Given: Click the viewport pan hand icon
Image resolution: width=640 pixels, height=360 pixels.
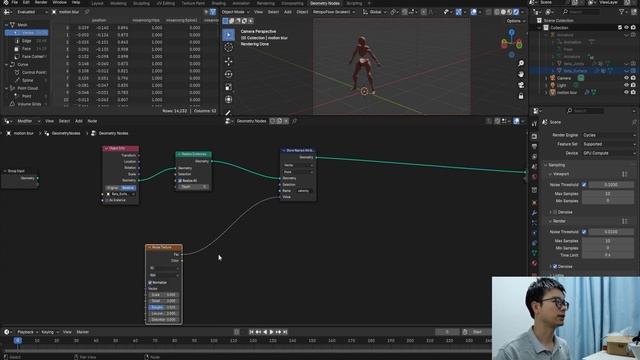Looking at the screenshot, I should tap(521, 74).
